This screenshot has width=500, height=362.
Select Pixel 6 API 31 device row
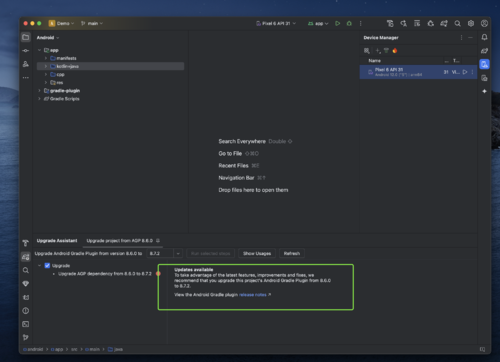point(418,72)
